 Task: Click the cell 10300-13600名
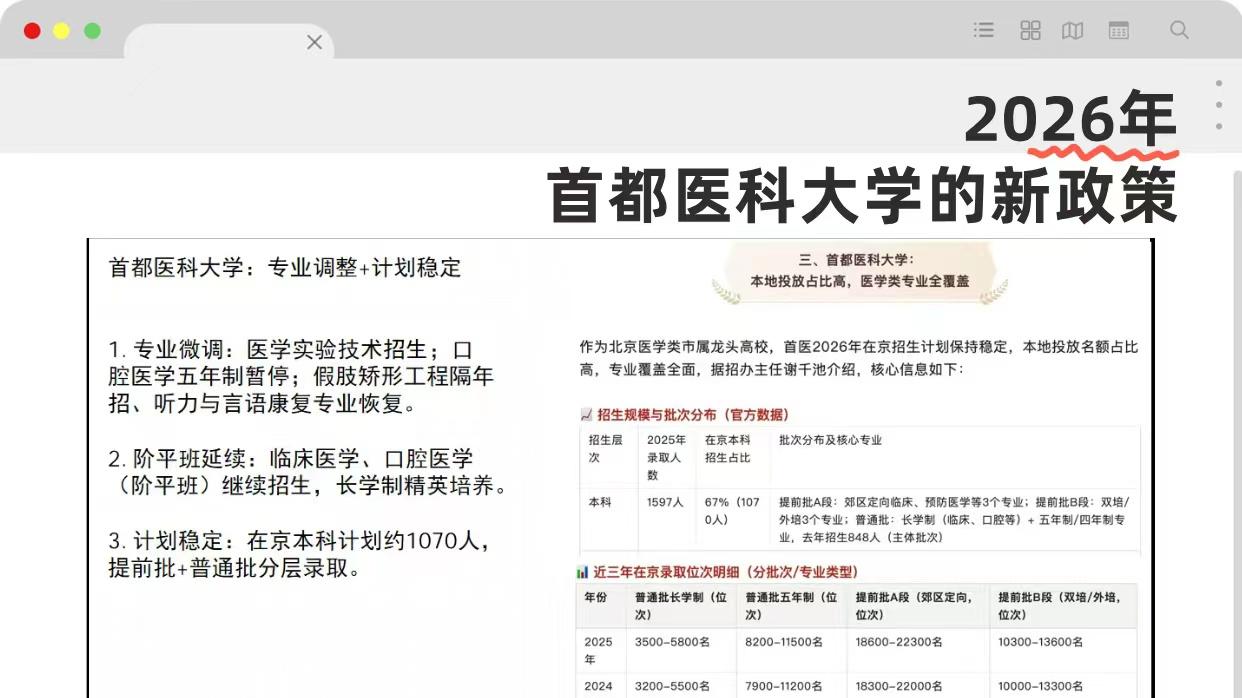coord(1040,642)
